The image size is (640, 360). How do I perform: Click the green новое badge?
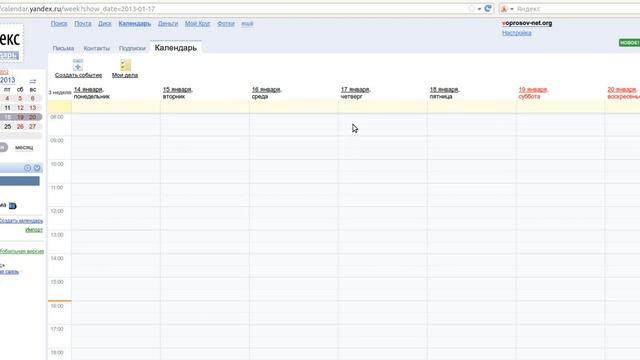click(629, 42)
